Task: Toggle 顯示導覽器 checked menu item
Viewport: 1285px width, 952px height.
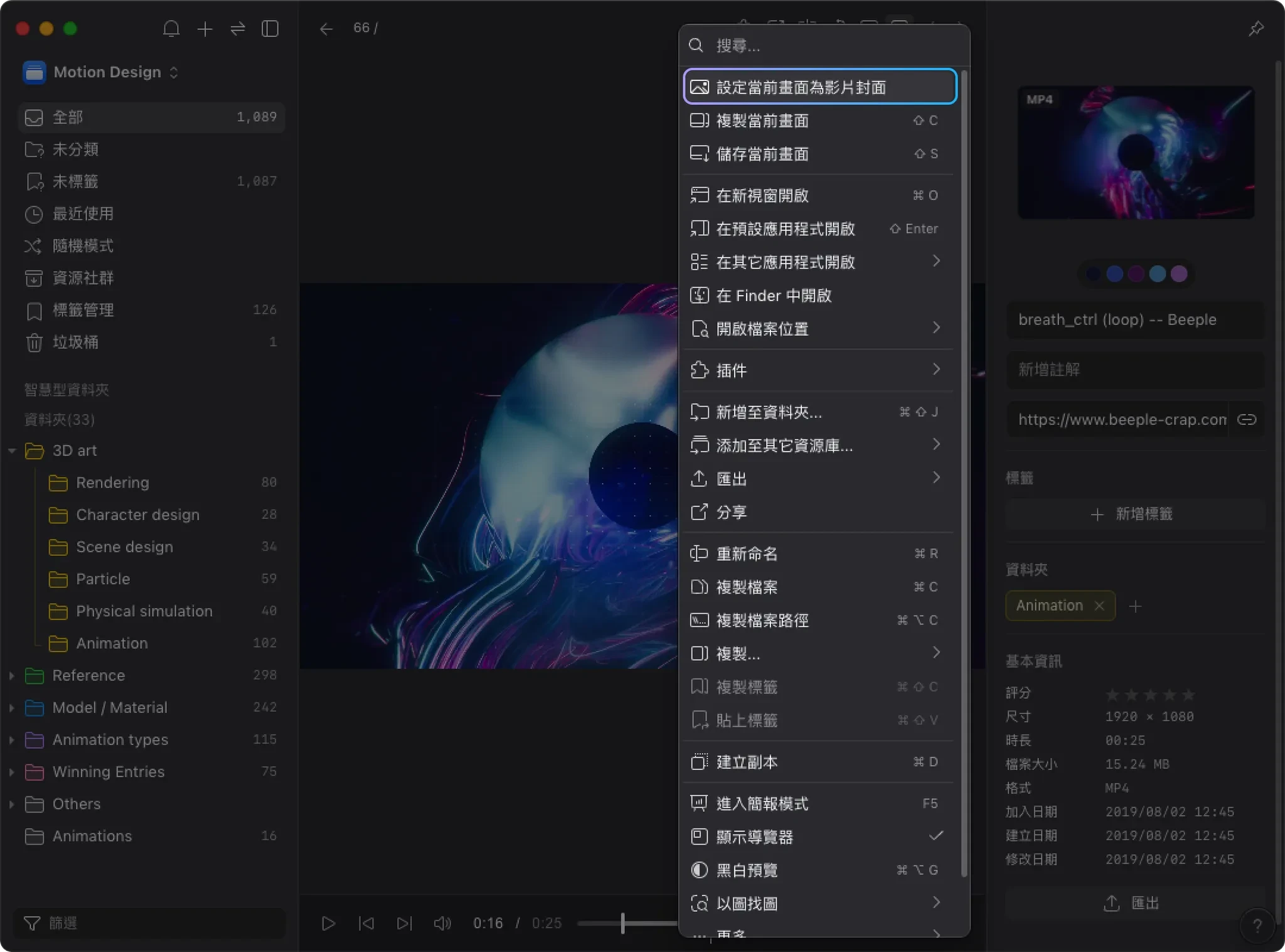Action: click(819, 837)
